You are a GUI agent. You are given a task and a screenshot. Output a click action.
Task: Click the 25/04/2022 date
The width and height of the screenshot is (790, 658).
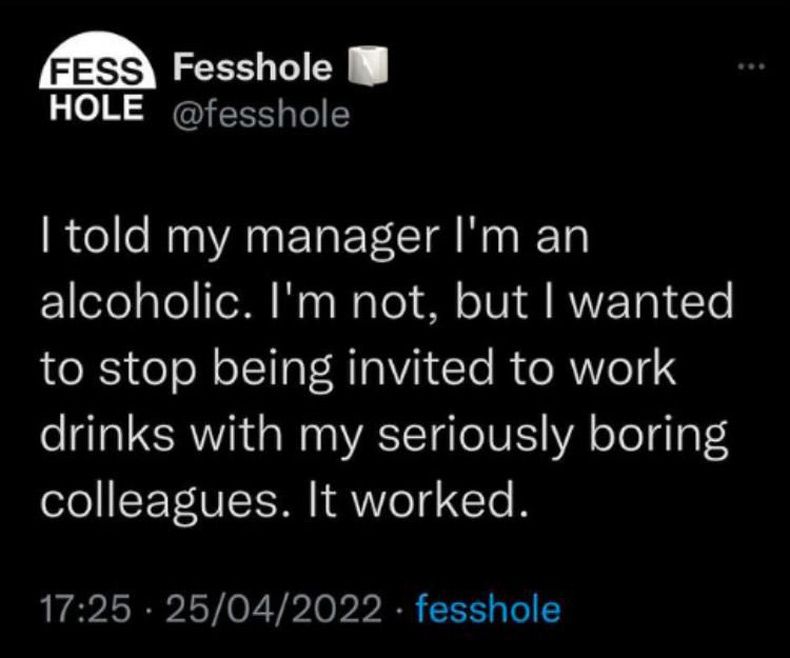(275, 607)
